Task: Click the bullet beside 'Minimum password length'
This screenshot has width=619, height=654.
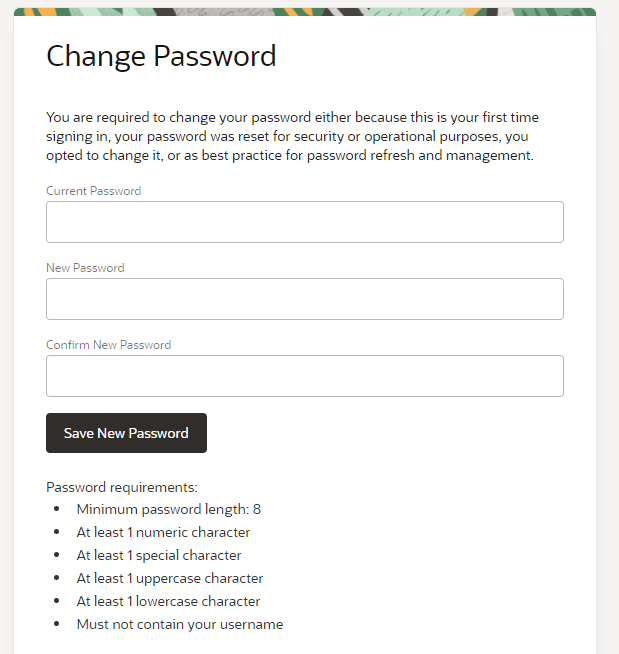Action: pyautogui.click(x=57, y=509)
